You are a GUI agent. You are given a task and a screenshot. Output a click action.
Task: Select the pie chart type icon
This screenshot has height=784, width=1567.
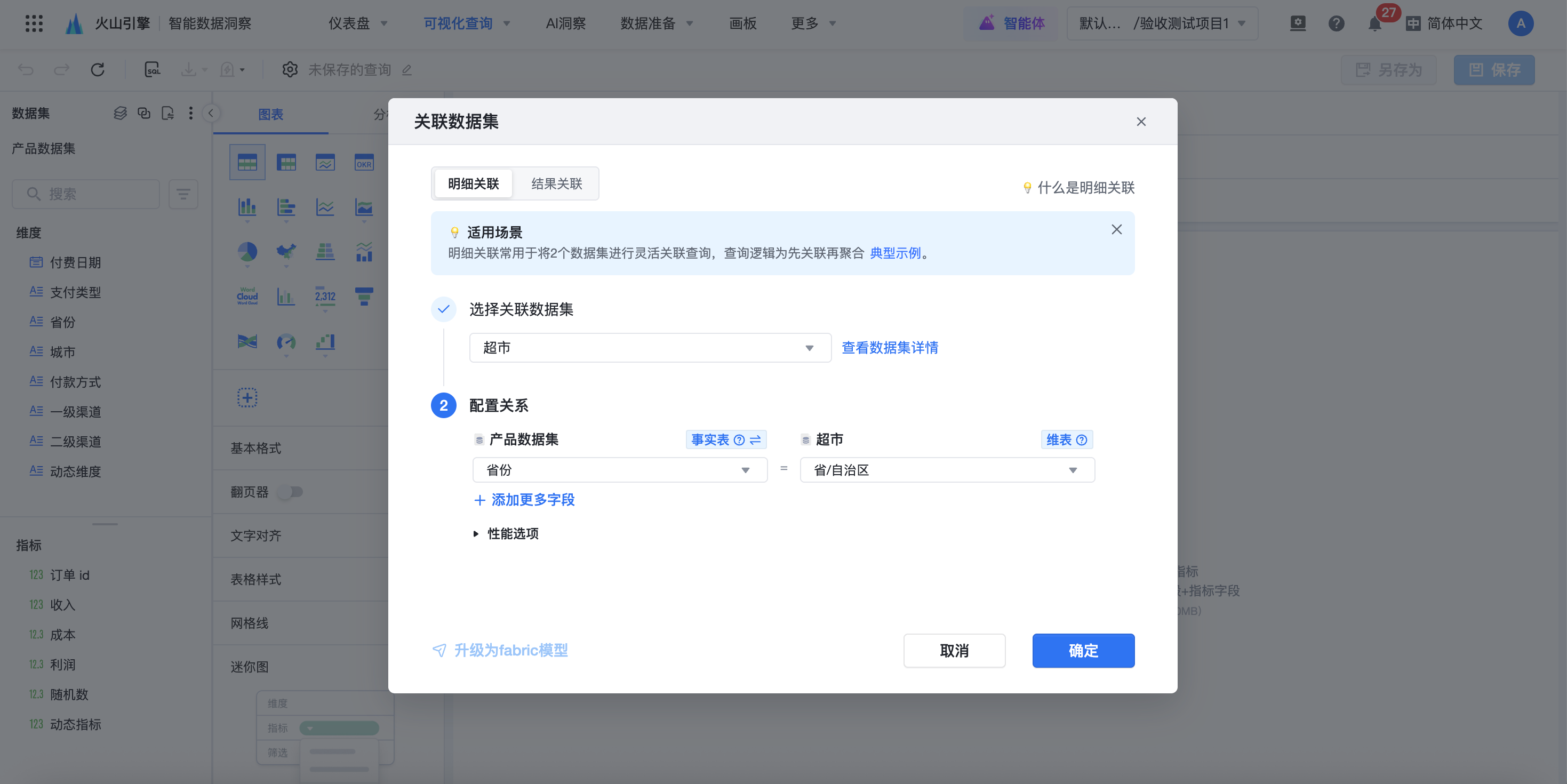coord(247,251)
